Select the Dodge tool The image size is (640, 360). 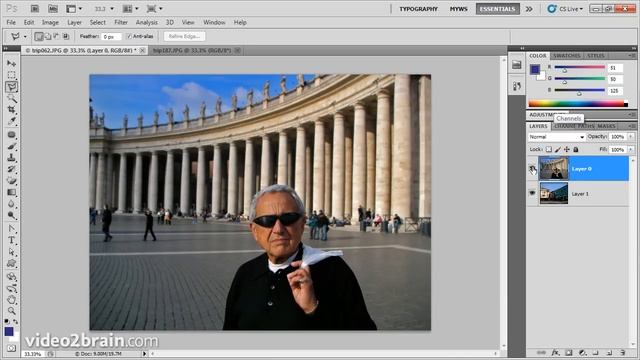pyautogui.click(x=11, y=215)
